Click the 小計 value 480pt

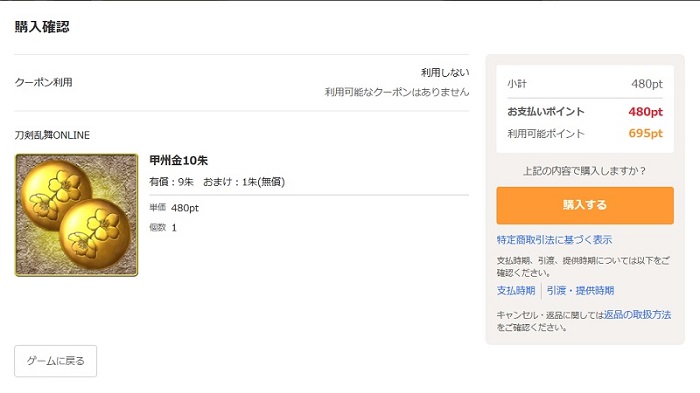(x=647, y=84)
